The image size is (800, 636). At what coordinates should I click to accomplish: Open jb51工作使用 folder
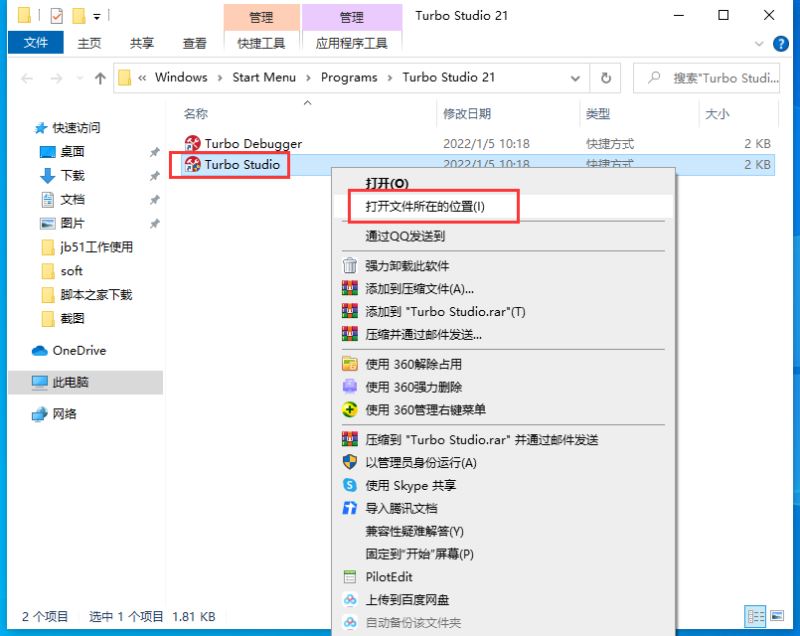[x=87, y=247]
